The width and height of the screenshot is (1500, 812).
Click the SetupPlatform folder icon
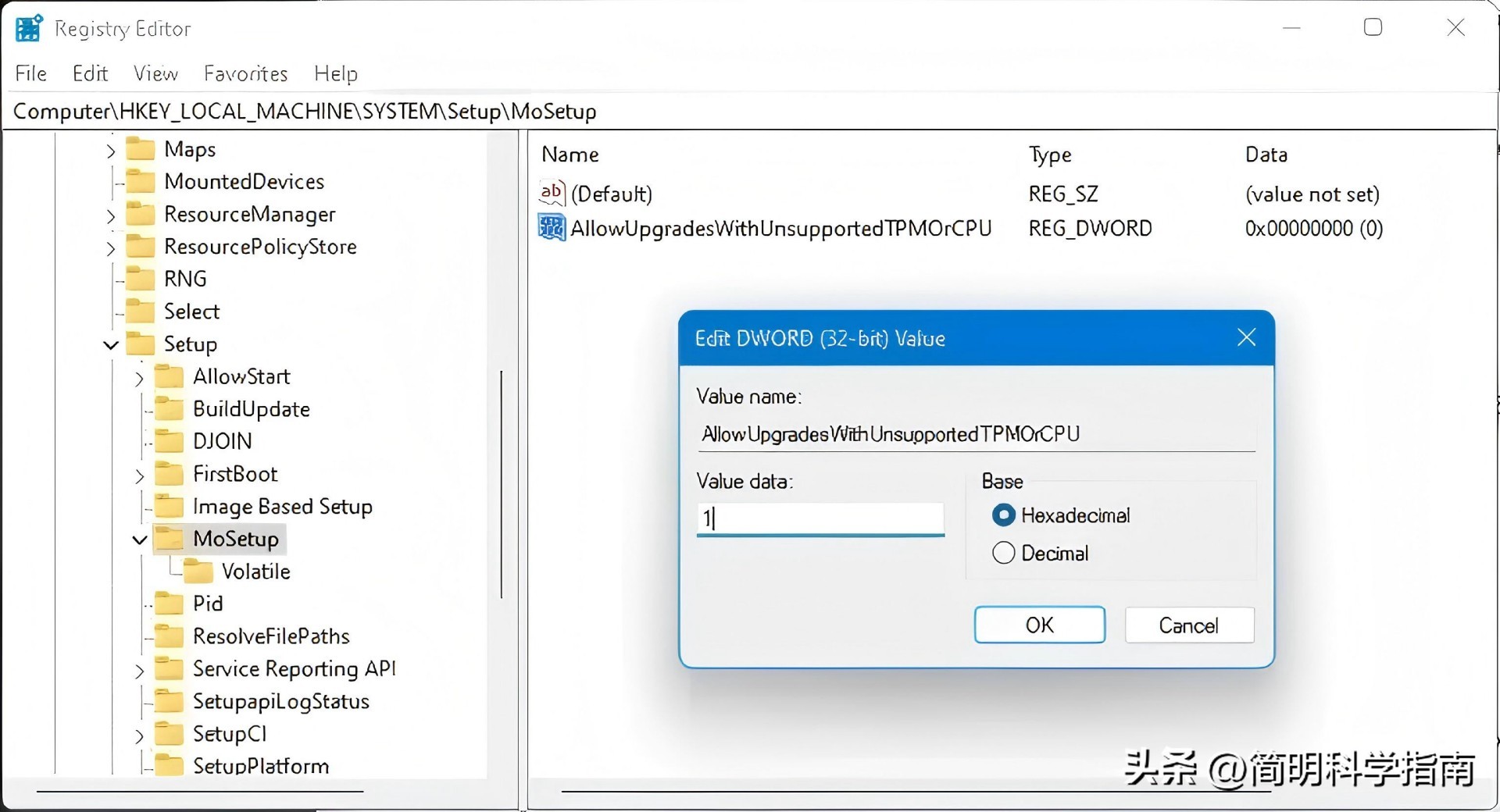(168, 766)
